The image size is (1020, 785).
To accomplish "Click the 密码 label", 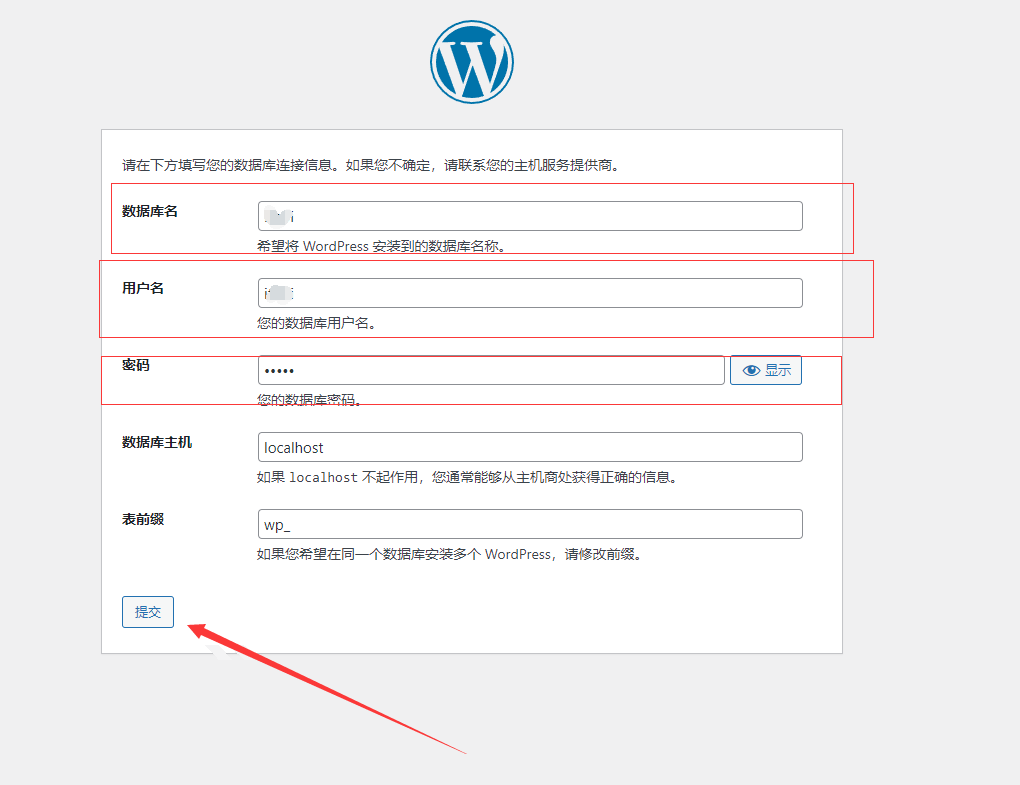I will point(136,365).
